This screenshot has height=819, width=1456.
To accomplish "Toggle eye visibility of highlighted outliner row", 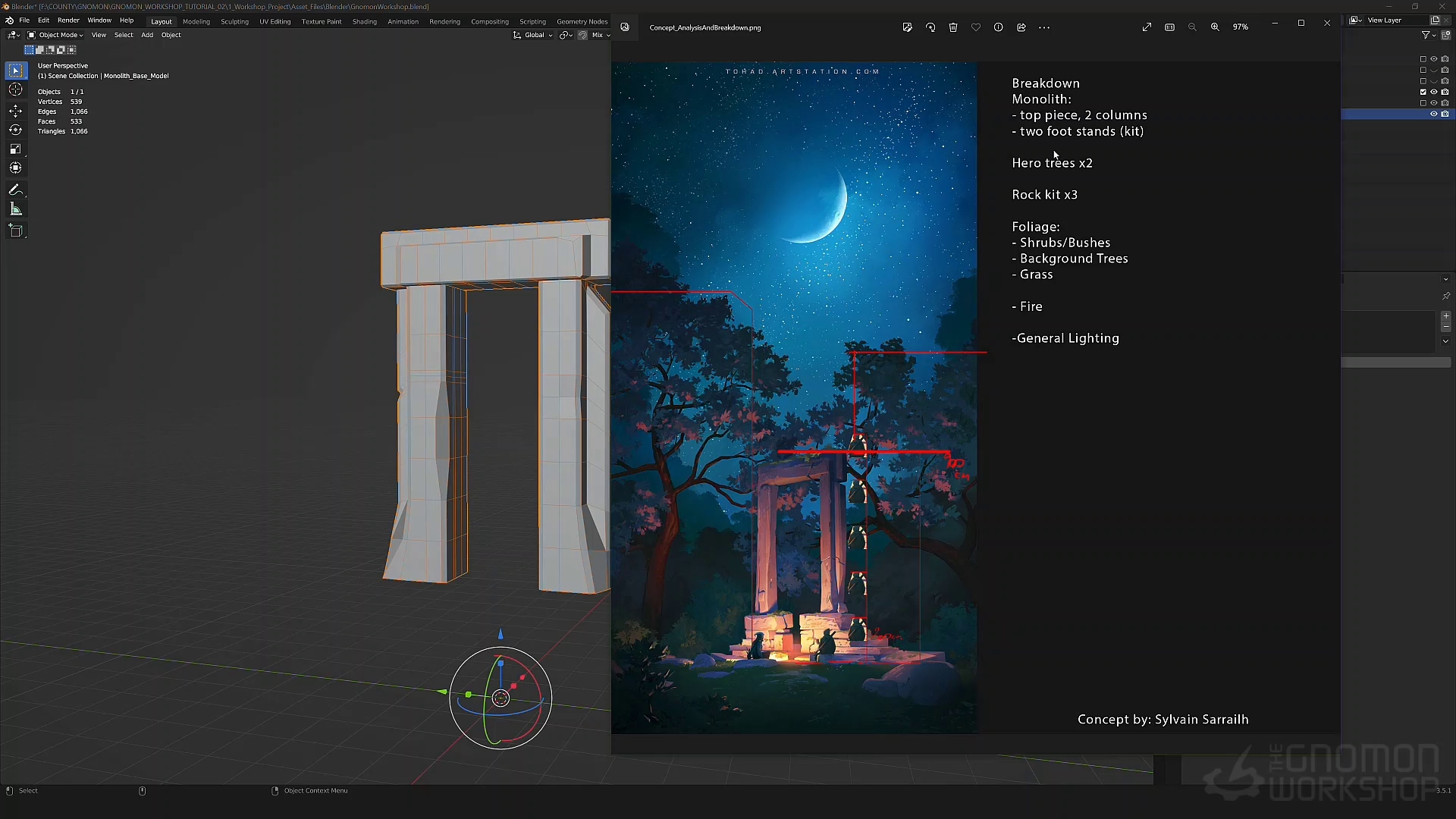I will pyautogui.click(x=1434, y=114).
